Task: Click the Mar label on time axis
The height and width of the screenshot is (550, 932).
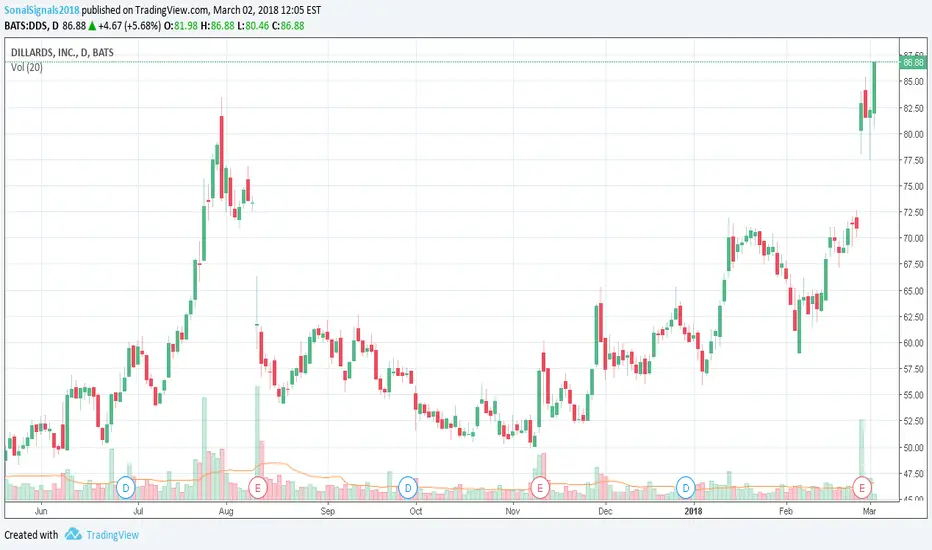Action: 869,511
